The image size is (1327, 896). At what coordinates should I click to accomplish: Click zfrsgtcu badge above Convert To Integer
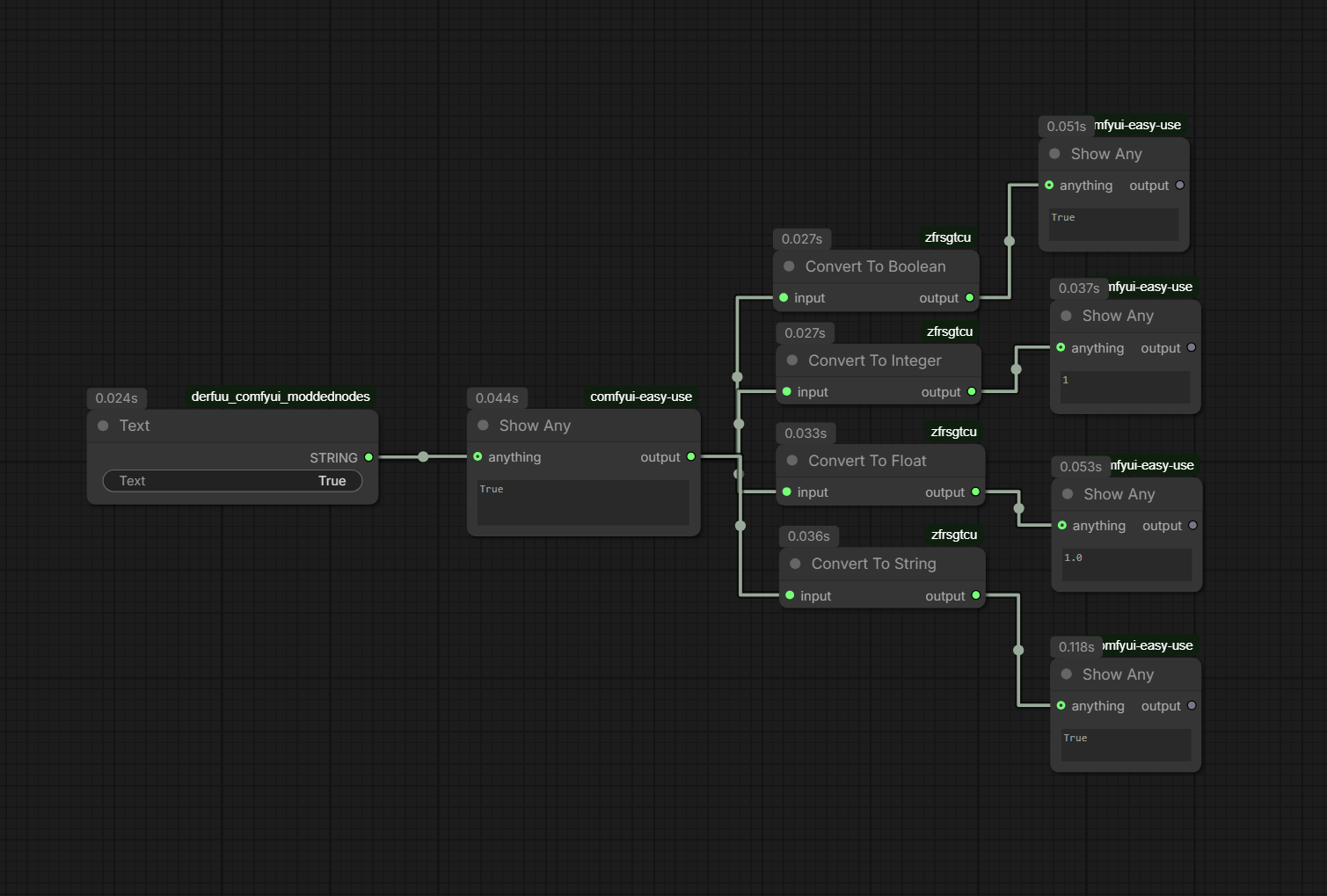[x=950, y=331]
